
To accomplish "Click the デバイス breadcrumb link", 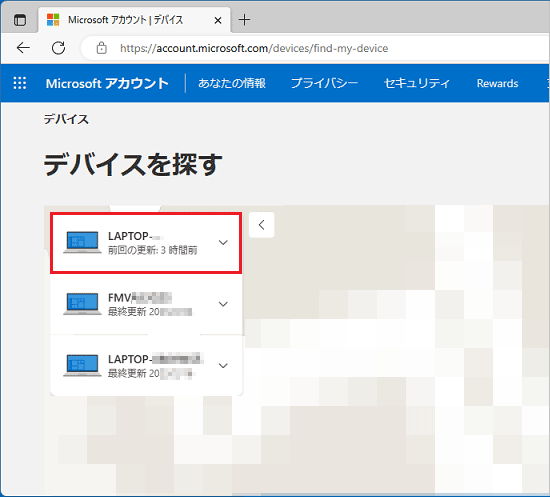I will (x=66, y=119).
